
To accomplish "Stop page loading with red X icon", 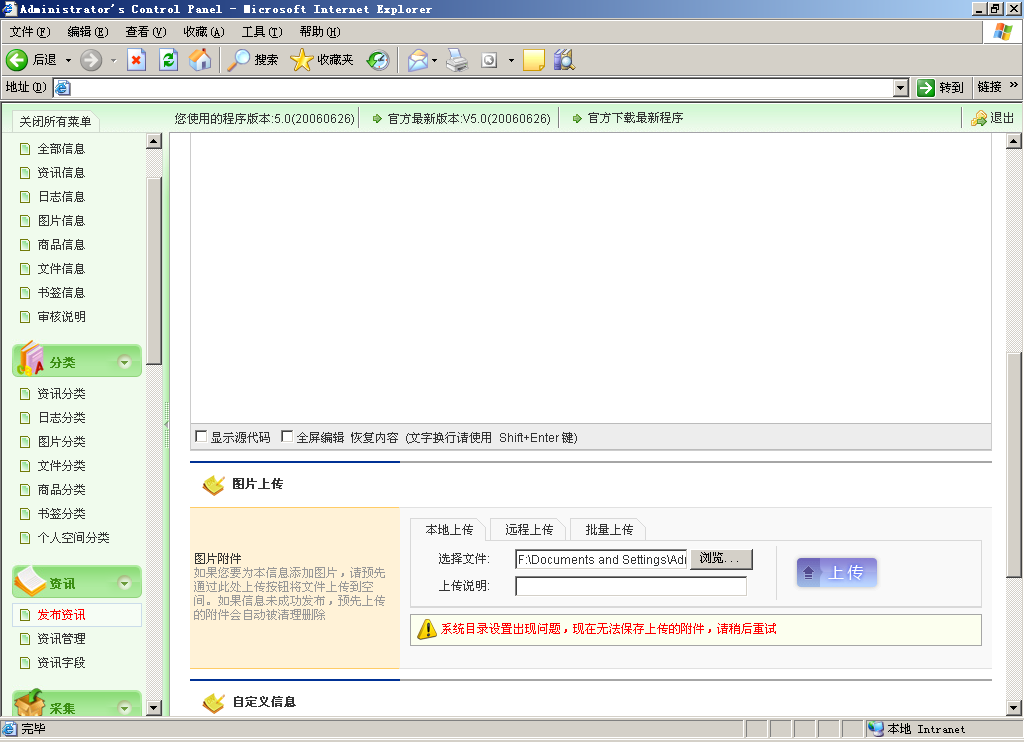I will point(136,60).
